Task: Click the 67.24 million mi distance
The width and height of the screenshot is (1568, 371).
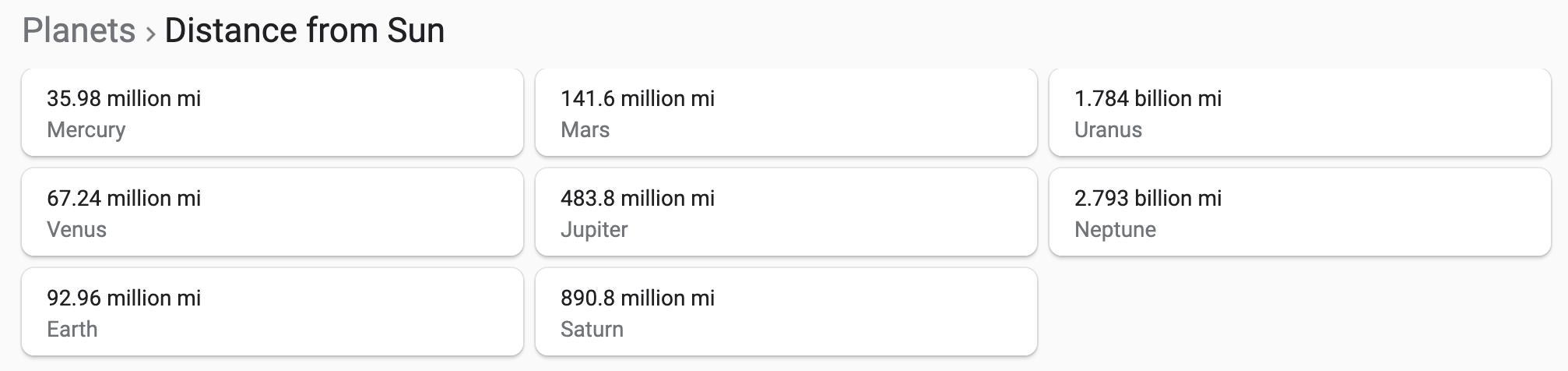Action: [124, 198]
